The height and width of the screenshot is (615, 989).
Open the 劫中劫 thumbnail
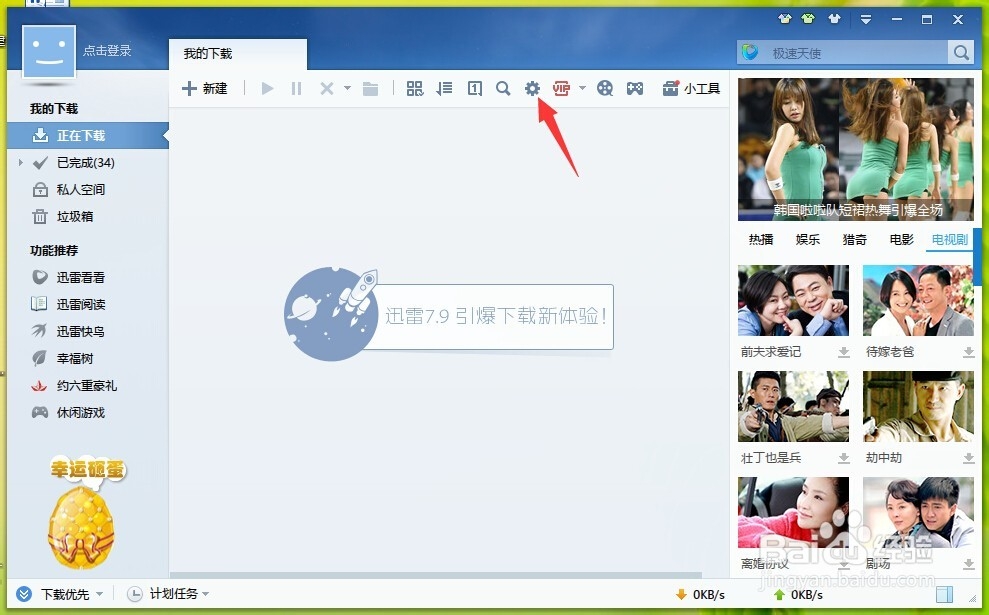pyautogui.click(x=918, y=406)
